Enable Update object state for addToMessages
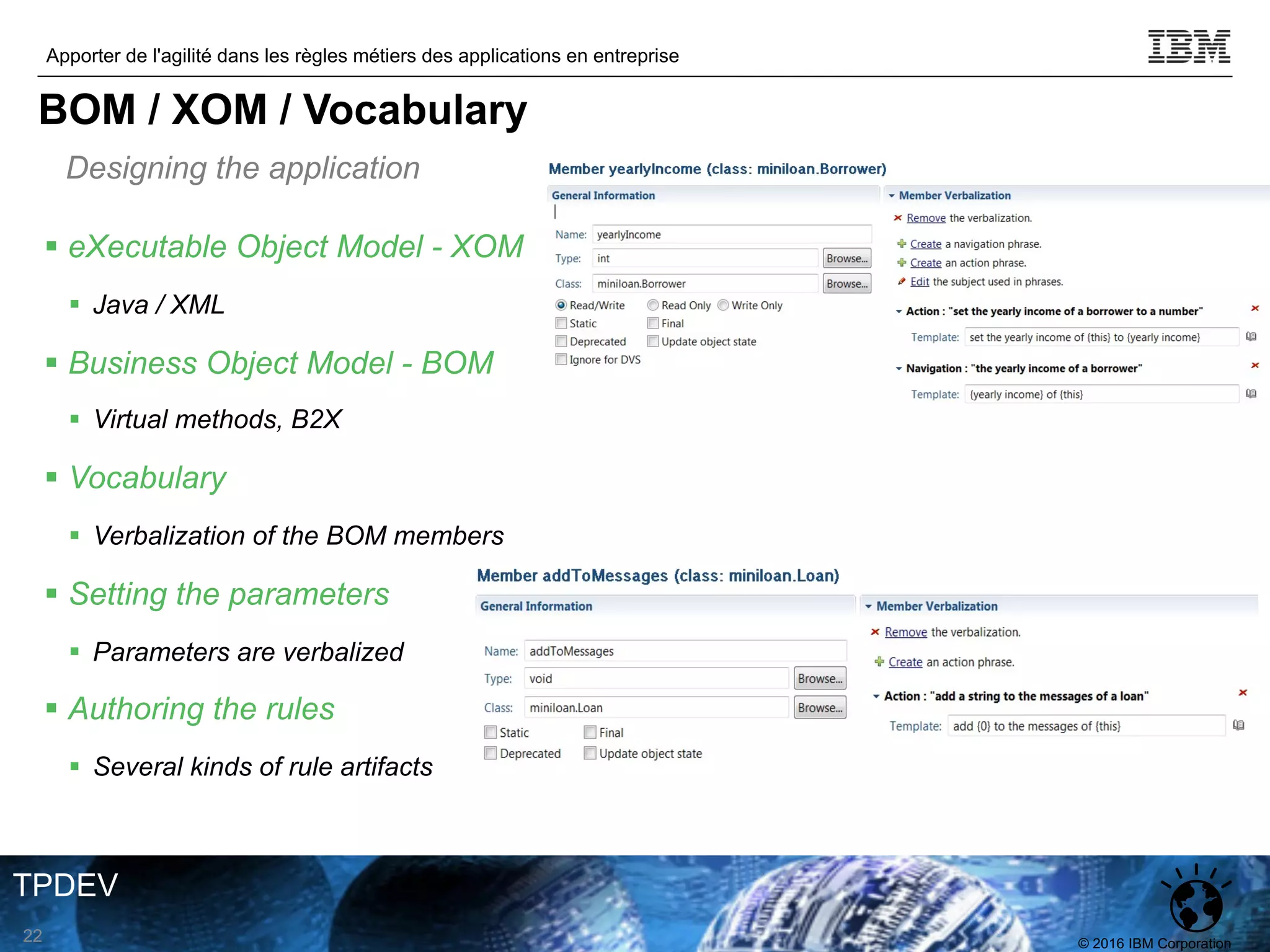The width and height of the screenshot is (1270, 952). pos(590,753)
